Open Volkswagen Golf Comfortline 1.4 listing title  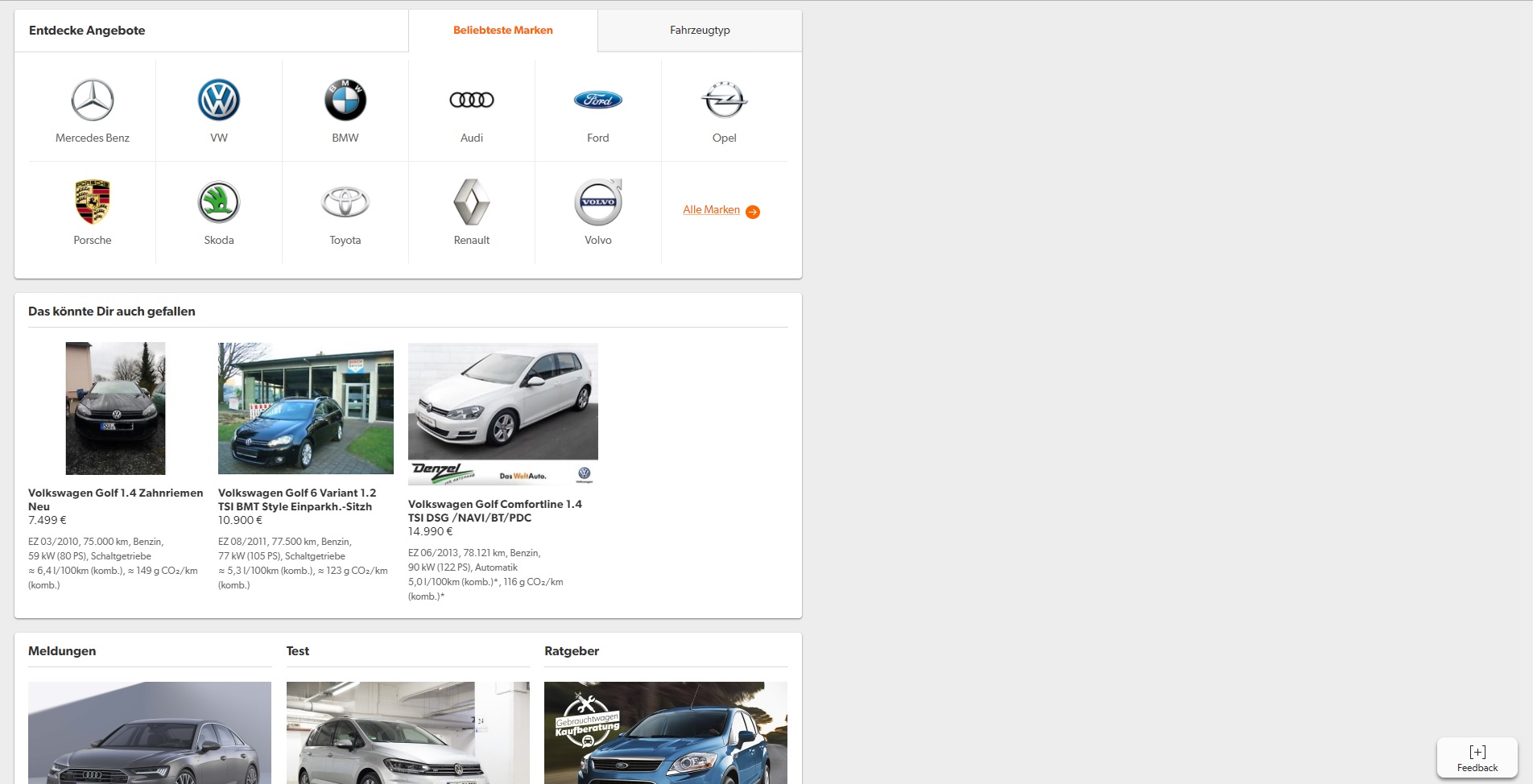pyautogui.click(x=495, y=511)
